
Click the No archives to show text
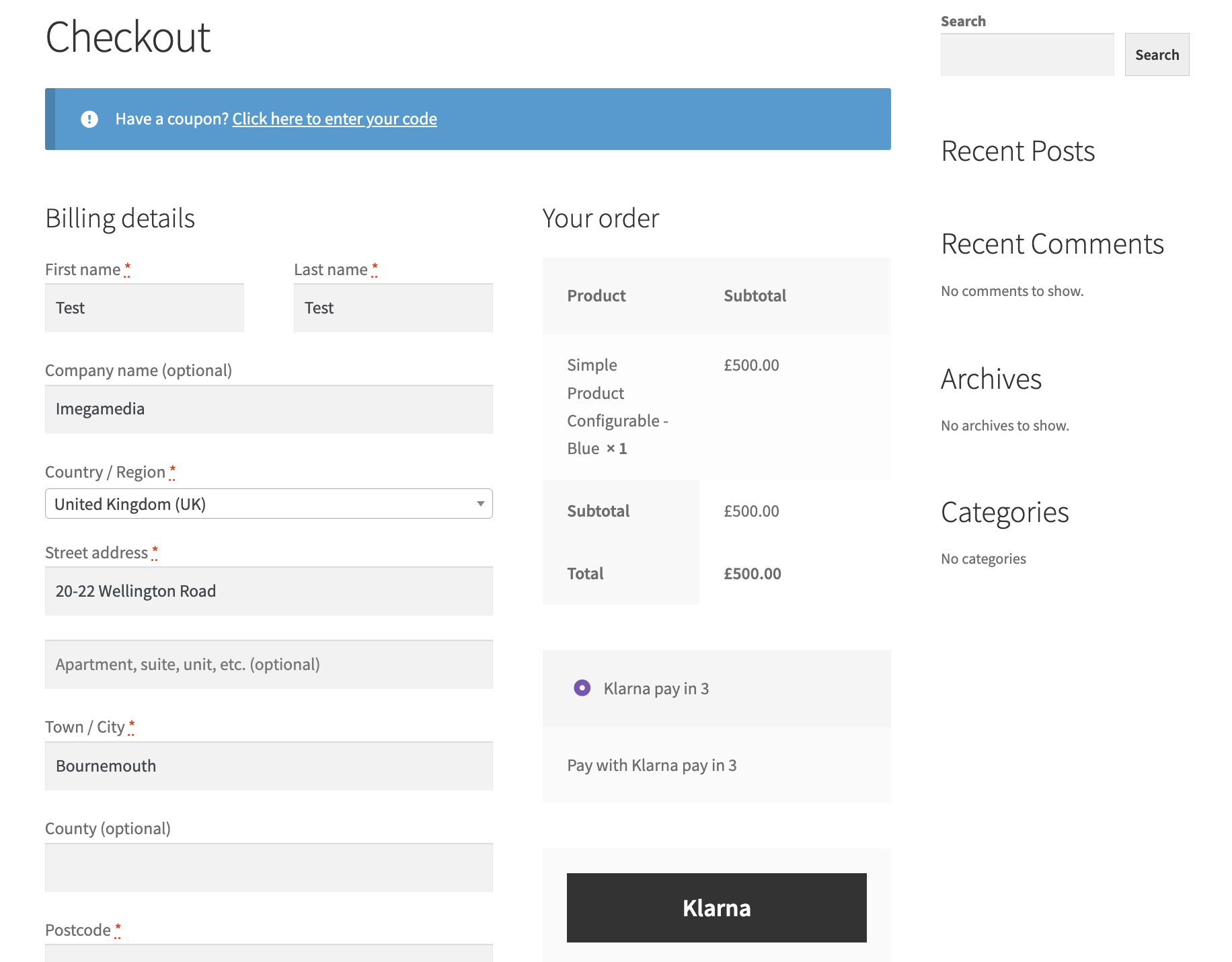pos(1005,425)
